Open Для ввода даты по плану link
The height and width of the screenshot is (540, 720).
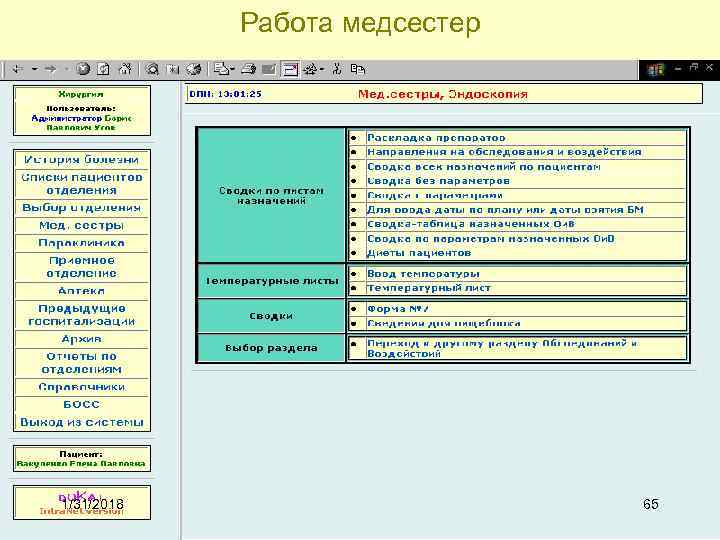pyautogui.click(x=505, y=210)
